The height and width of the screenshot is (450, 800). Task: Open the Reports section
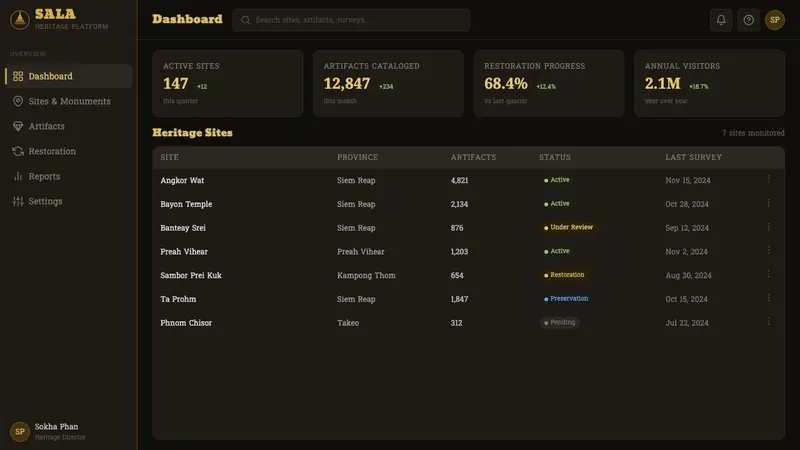69,176
